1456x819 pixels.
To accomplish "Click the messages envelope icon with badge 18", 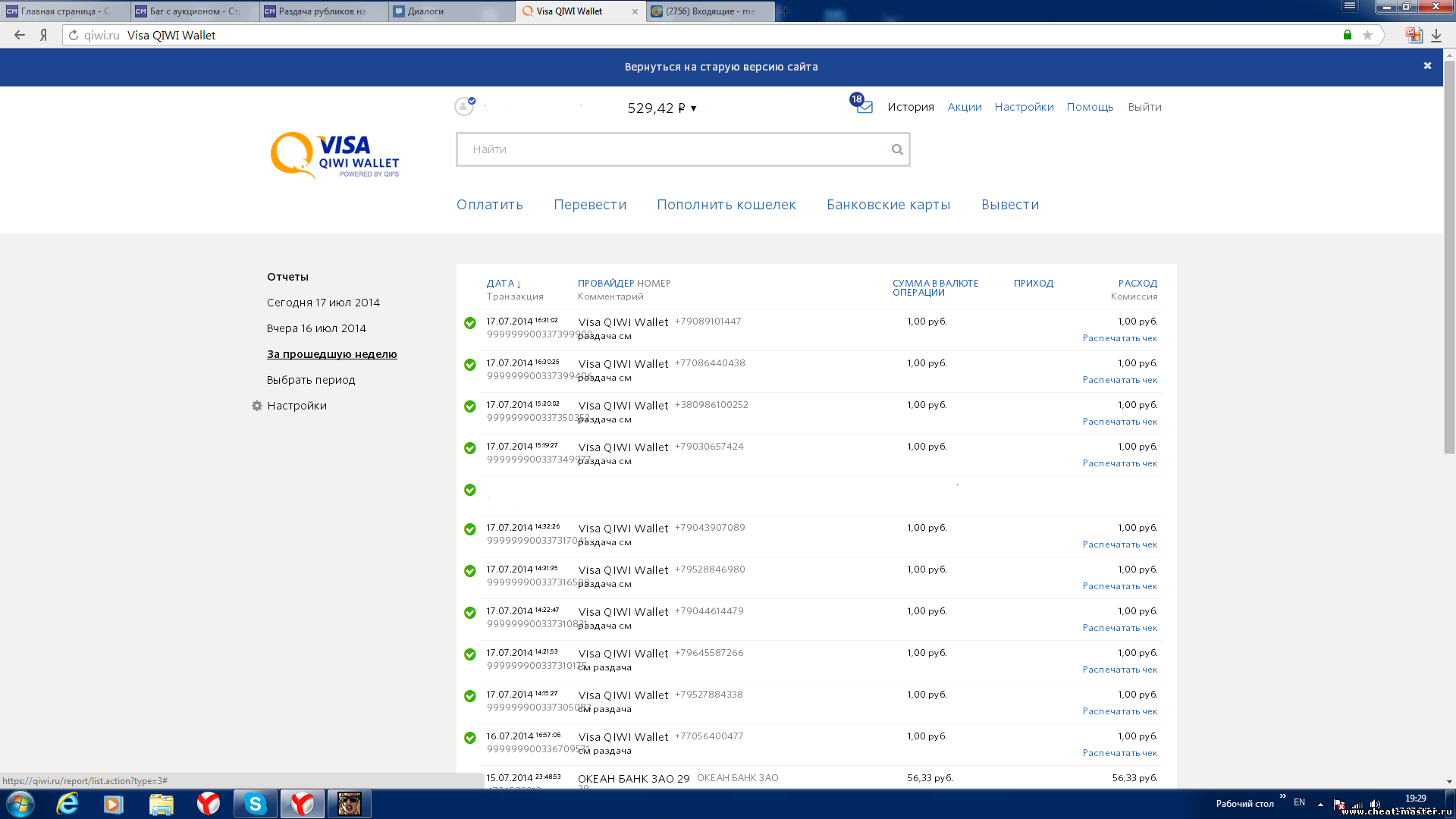I will point(863,107).
